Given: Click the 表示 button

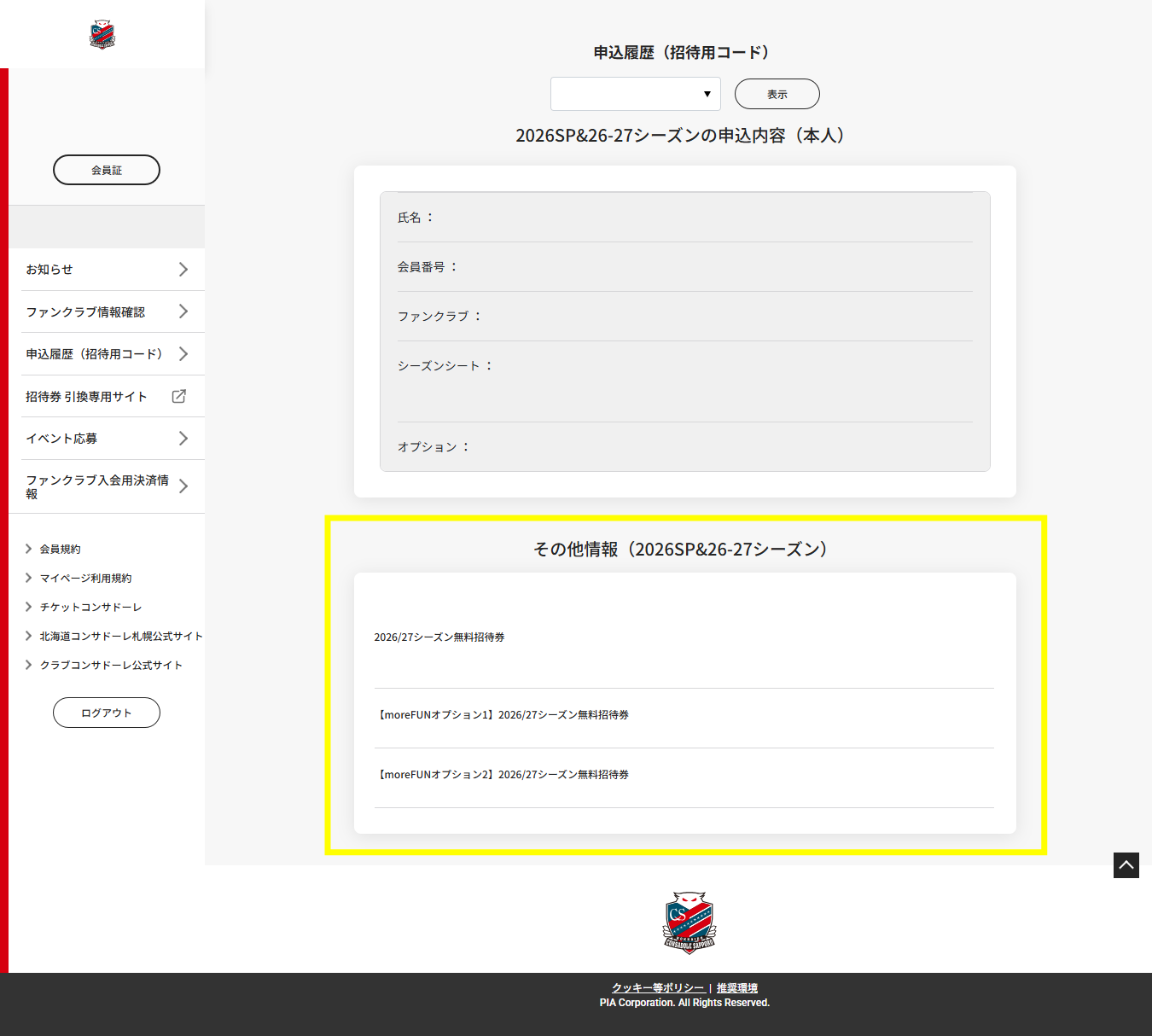Looking at the screenshot, I should 777,94.
